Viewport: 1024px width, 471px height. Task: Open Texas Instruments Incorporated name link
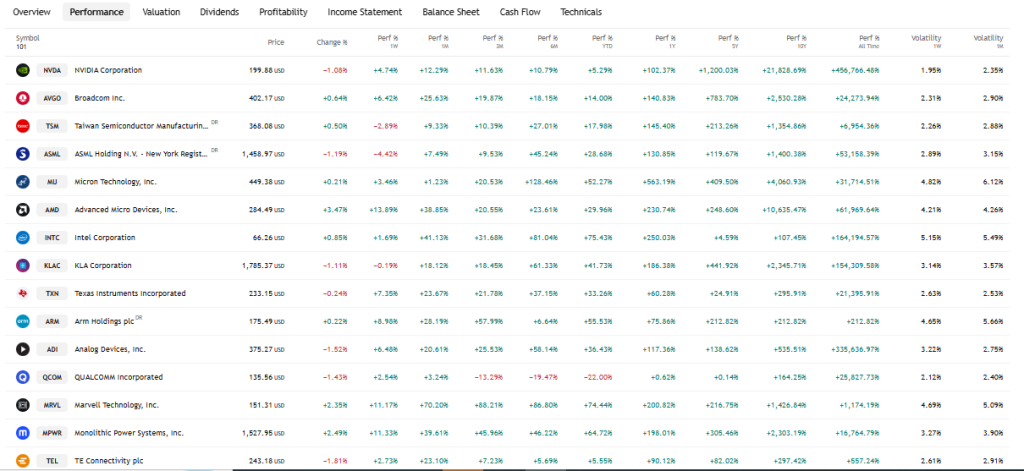(x=130, y=293)
